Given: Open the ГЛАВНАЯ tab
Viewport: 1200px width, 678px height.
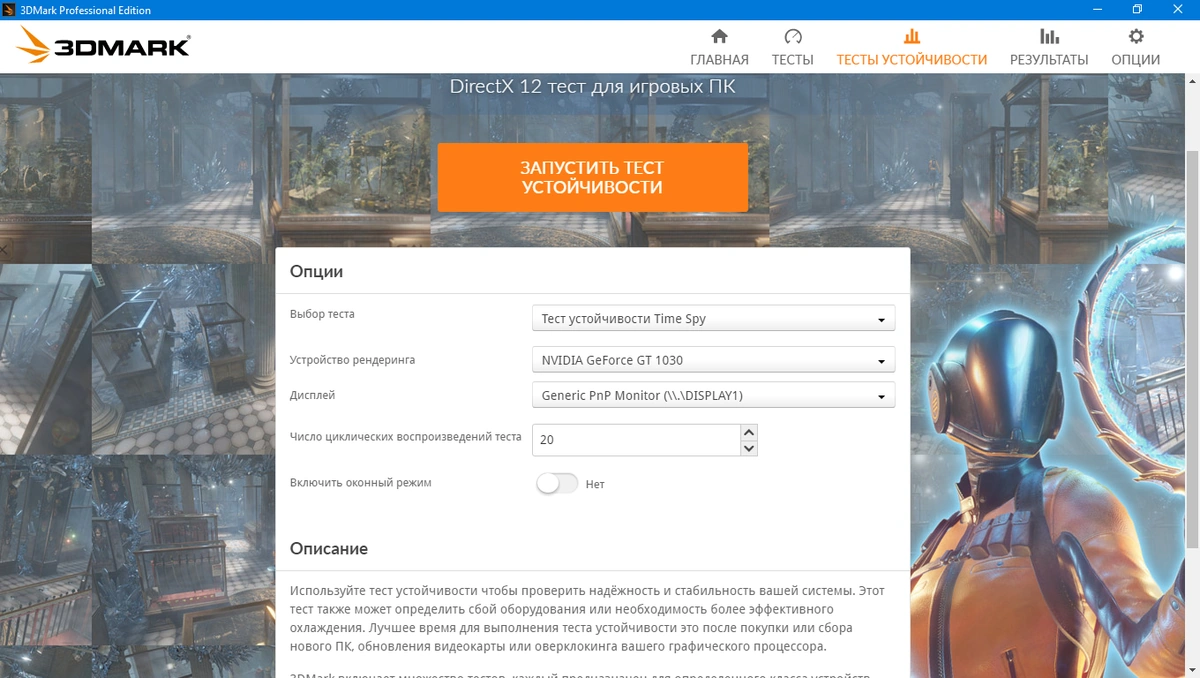Looking at the screenshot, I should tap(719, 60).
